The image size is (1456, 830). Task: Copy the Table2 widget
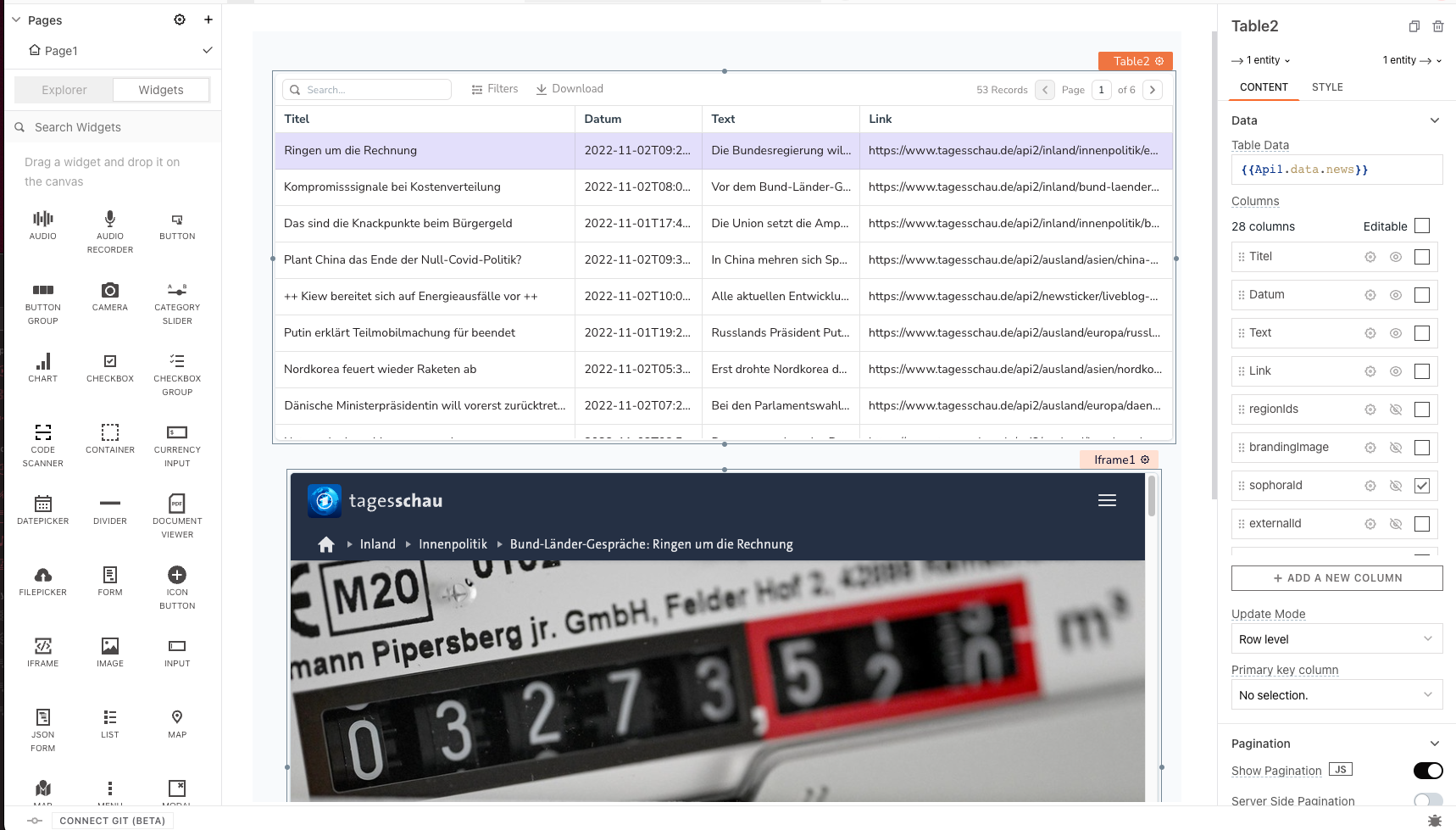[x=1414, y=26]
